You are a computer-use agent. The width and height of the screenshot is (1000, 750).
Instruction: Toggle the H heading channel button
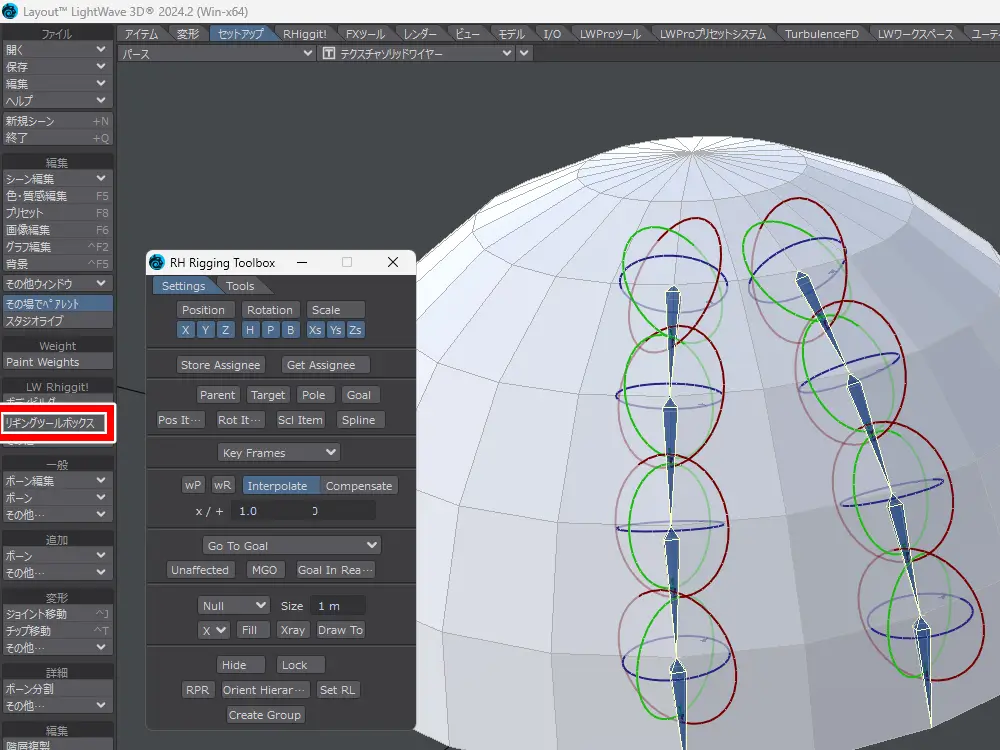tap(250, 330)
